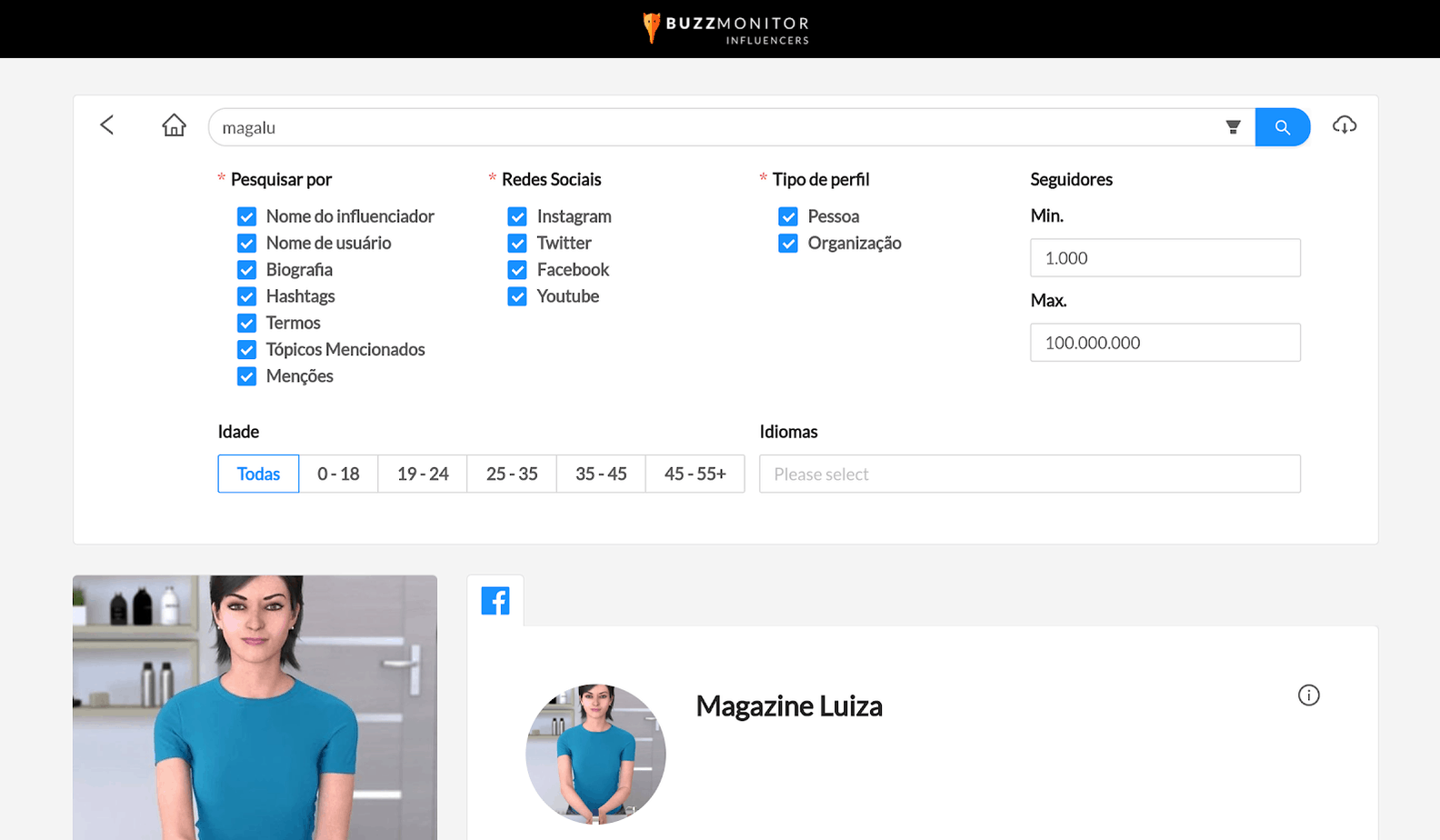Click the Magazine Luiza round profile picture
This screenshot has width=1440, height=840.
[x=595, y=754]
